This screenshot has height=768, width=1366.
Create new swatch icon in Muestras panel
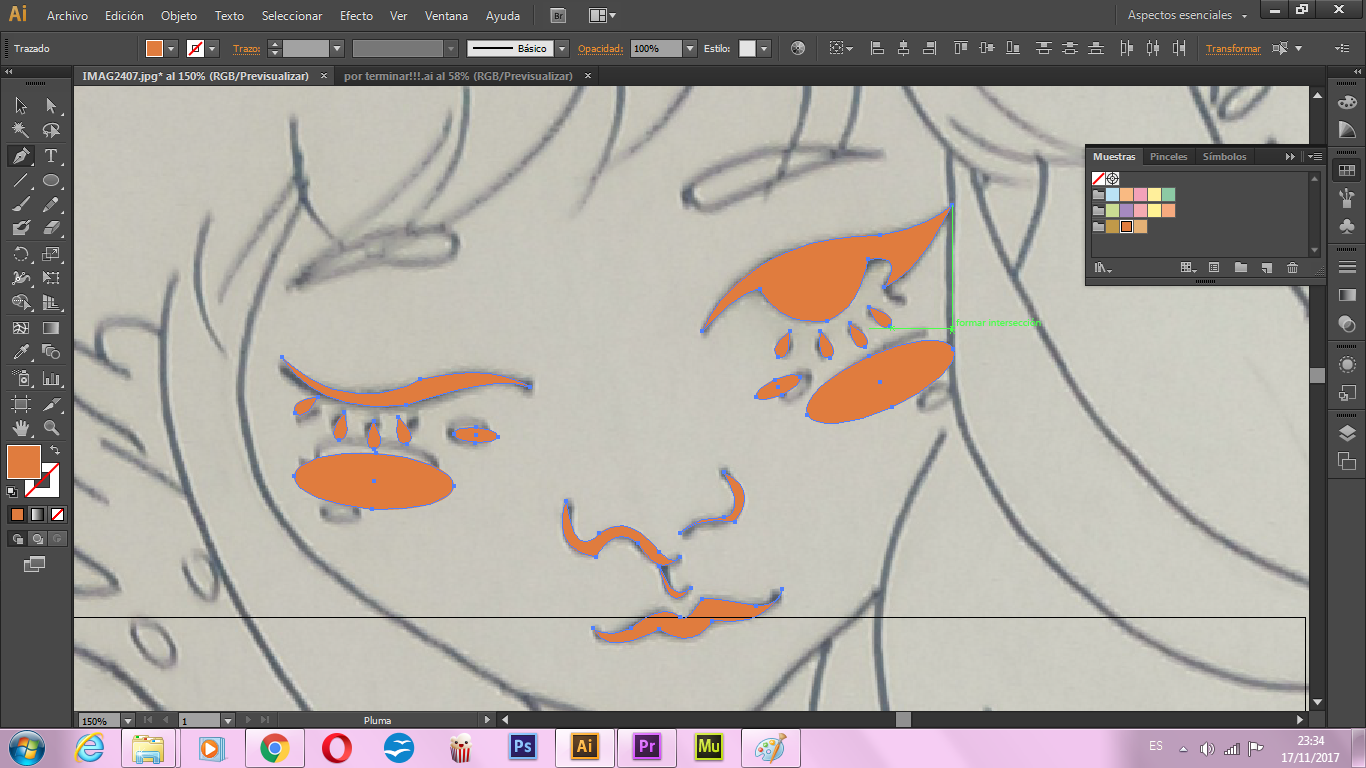[x=1266, y=268]
